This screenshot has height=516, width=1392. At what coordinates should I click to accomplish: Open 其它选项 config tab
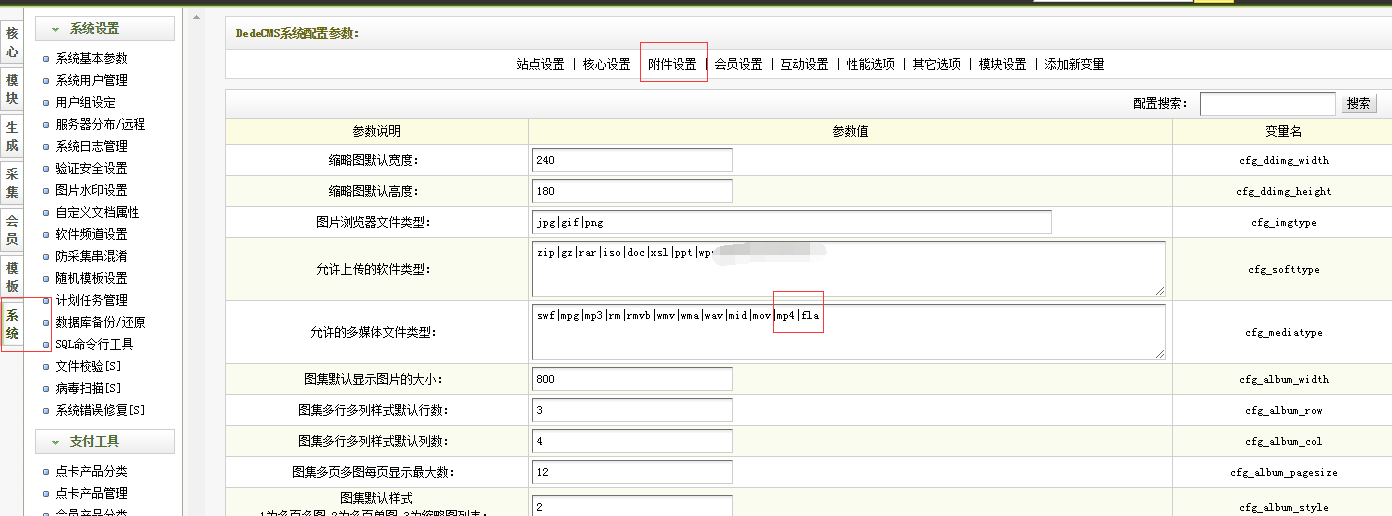click(x=936, y=64)
